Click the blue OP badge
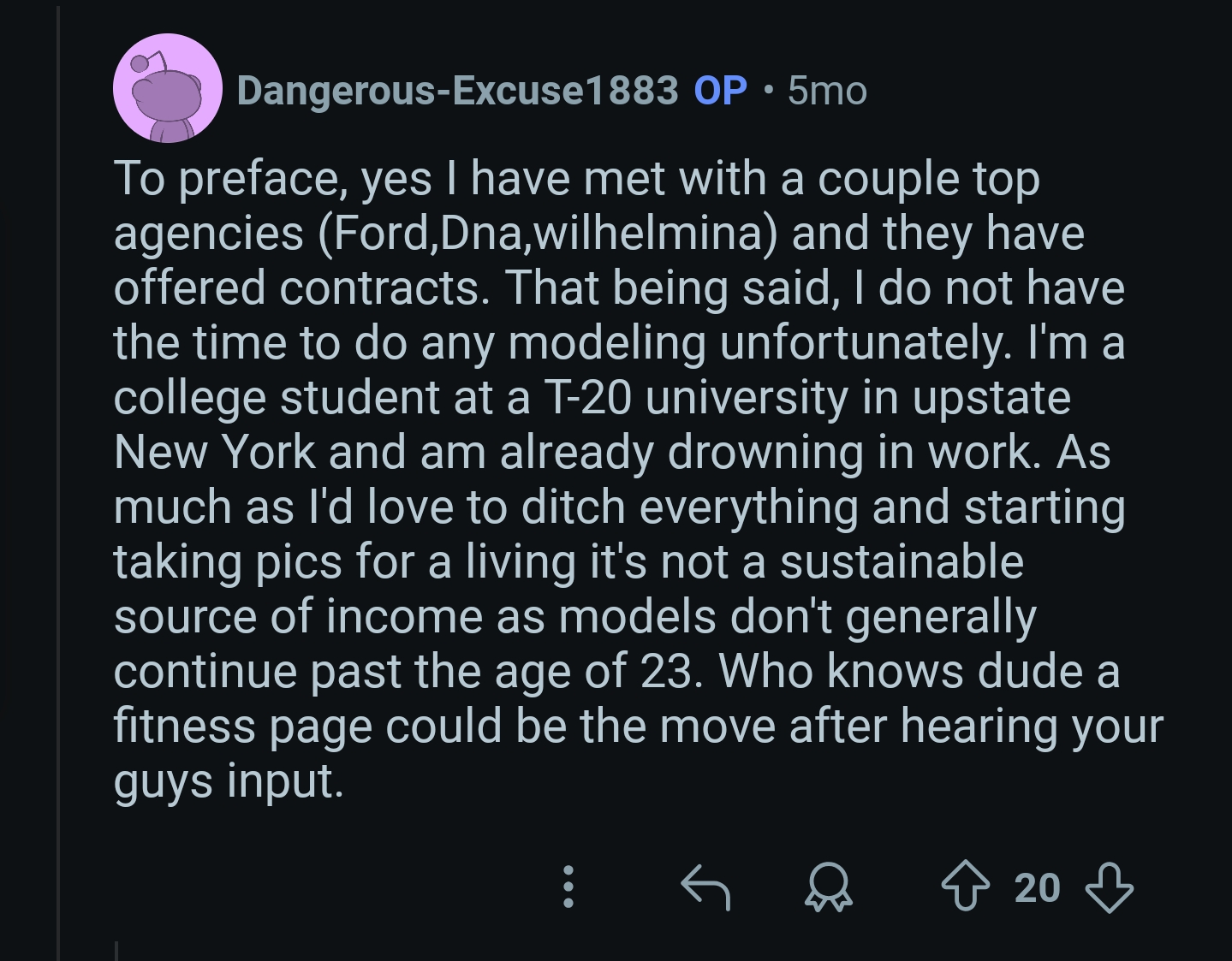 tap(720, 90)
